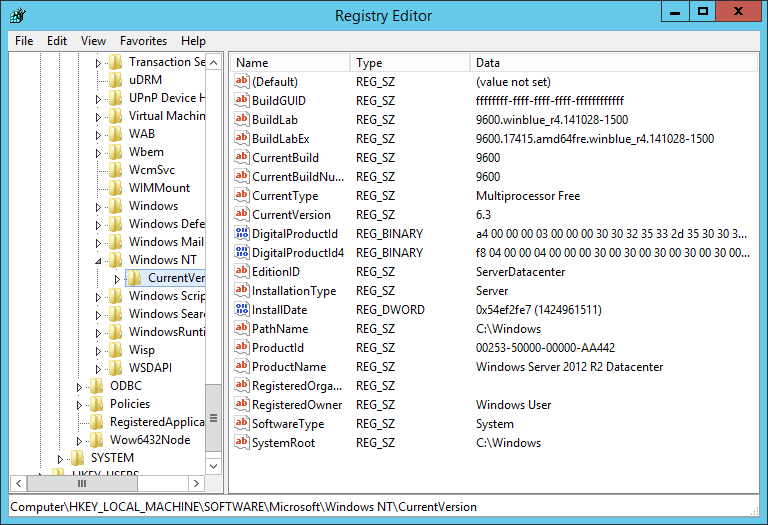Click the uDRM folder icon
Screen dimensions: 768x525
click(116, 80)
